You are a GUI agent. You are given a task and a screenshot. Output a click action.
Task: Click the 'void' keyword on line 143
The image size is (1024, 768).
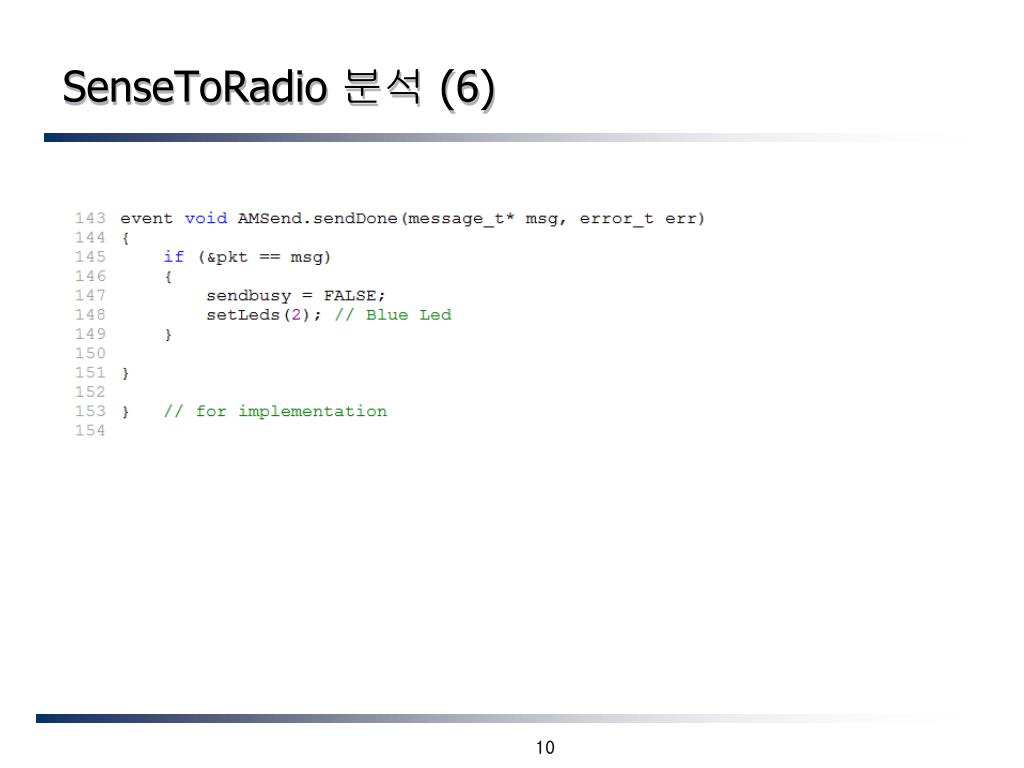tap(206, 218)
